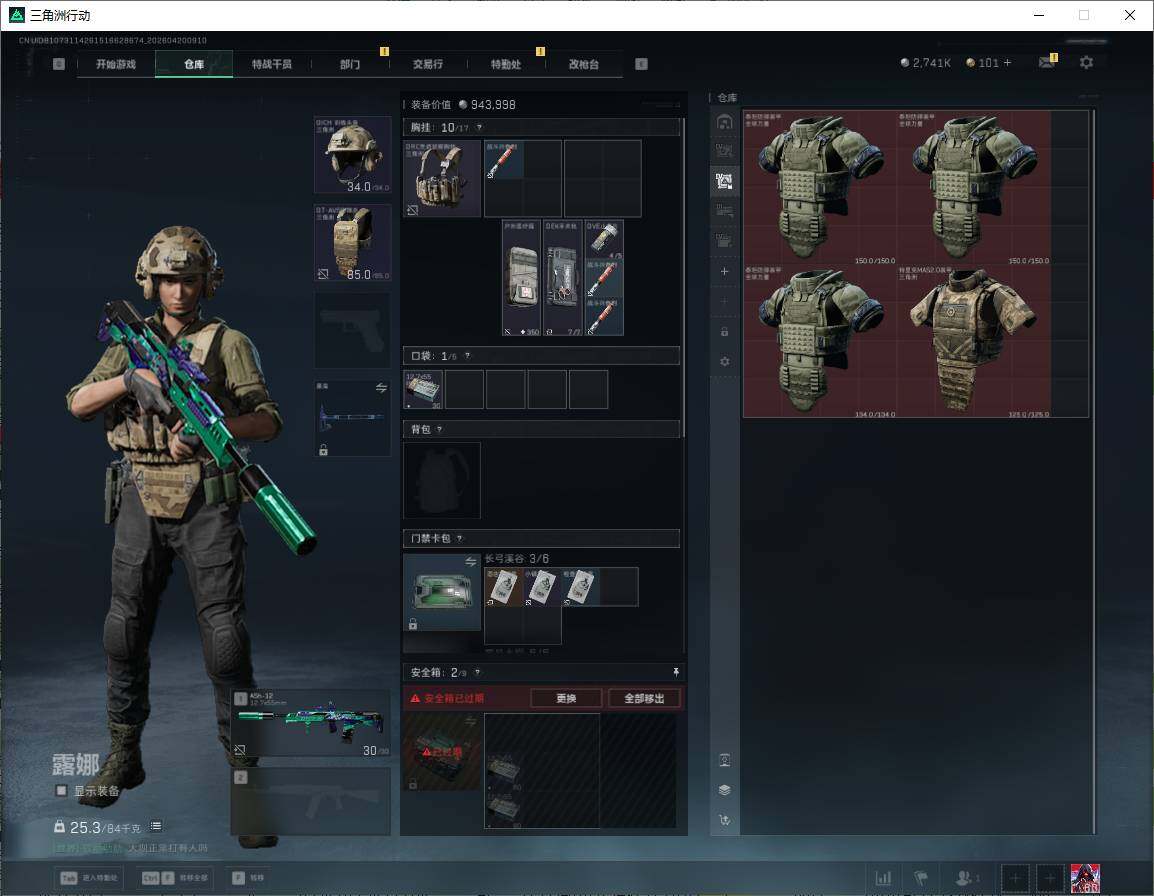The width and height of the screenshot is (1154, 896).
Task: Open the 开始游戏 tab
Action: [116, 64]
